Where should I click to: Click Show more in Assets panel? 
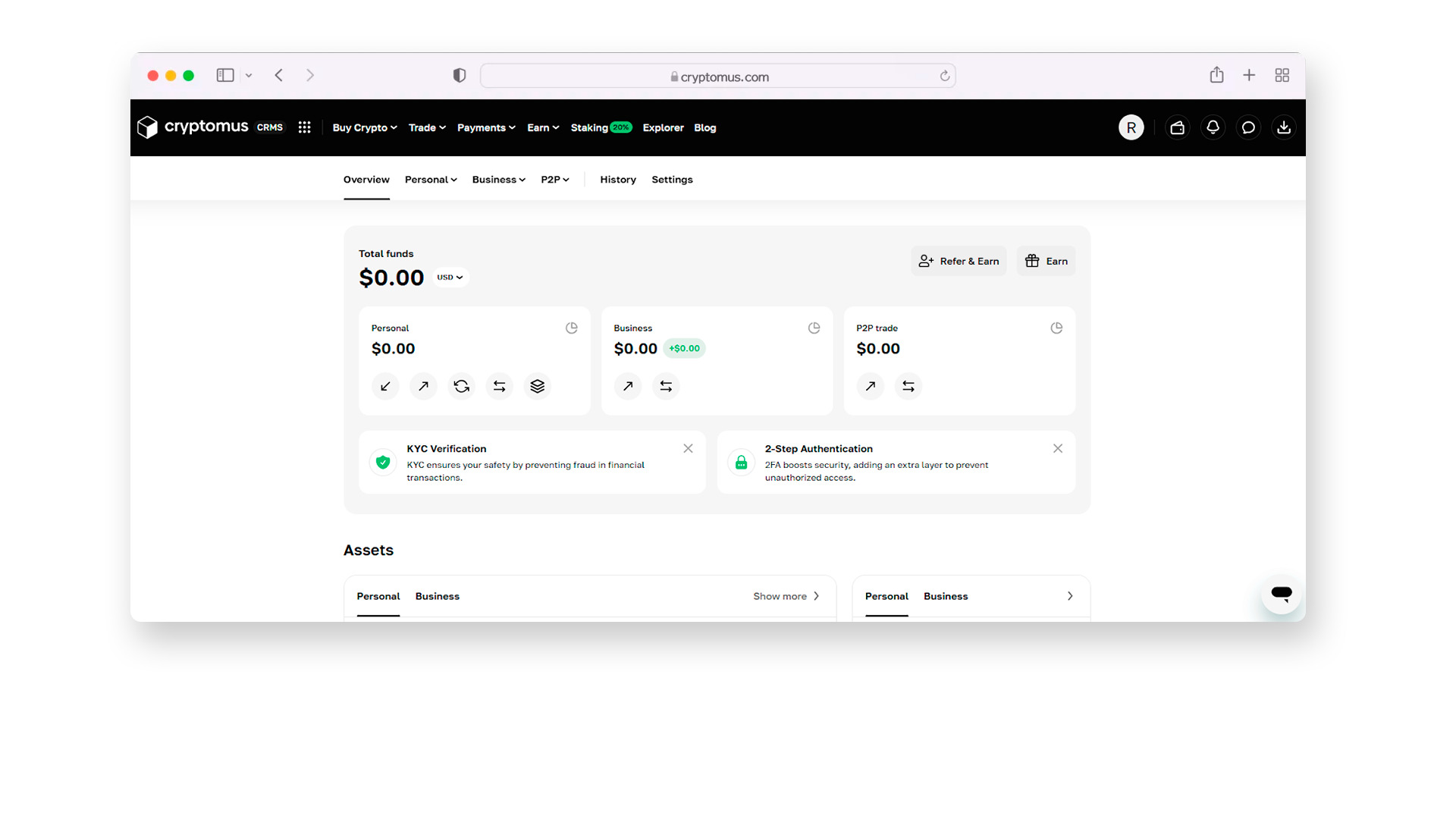tap(786, 596)
